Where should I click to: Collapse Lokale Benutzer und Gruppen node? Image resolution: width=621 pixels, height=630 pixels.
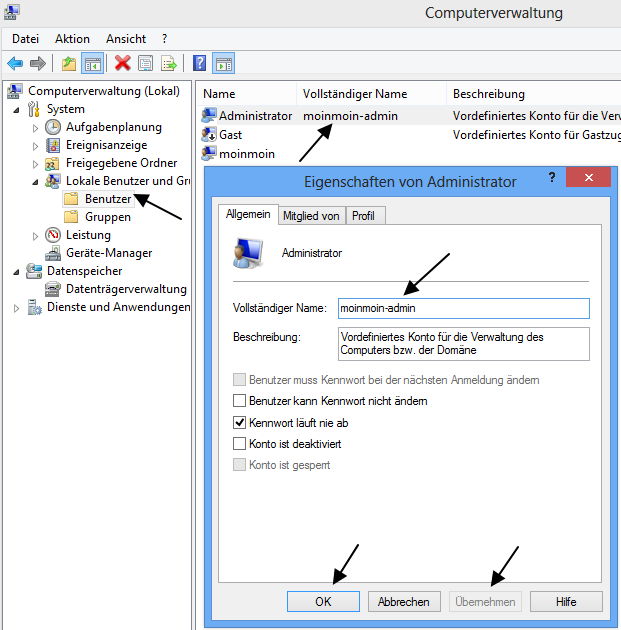tap(35, 182)
